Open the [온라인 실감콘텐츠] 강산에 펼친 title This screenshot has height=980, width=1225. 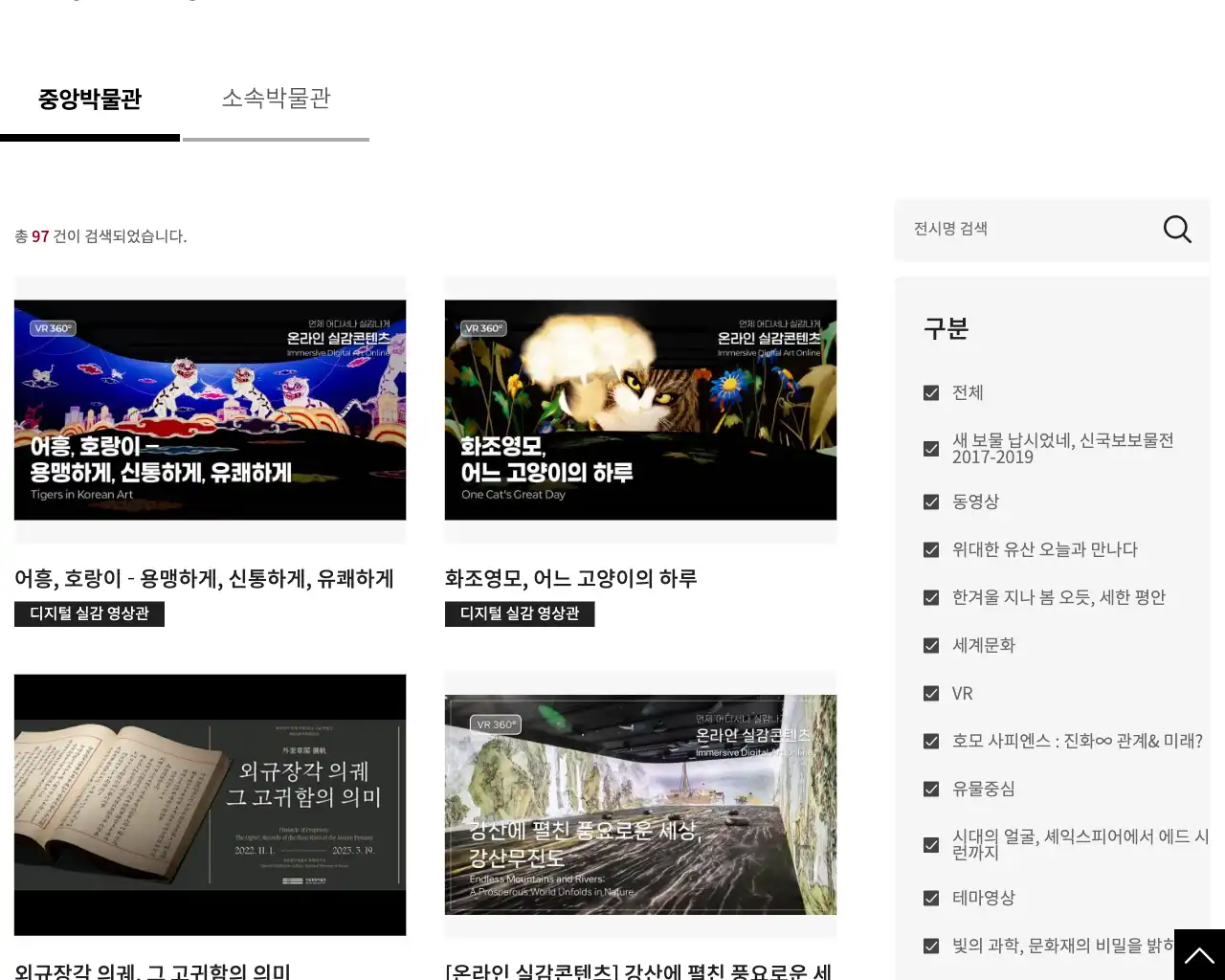(x=638, y=971)
